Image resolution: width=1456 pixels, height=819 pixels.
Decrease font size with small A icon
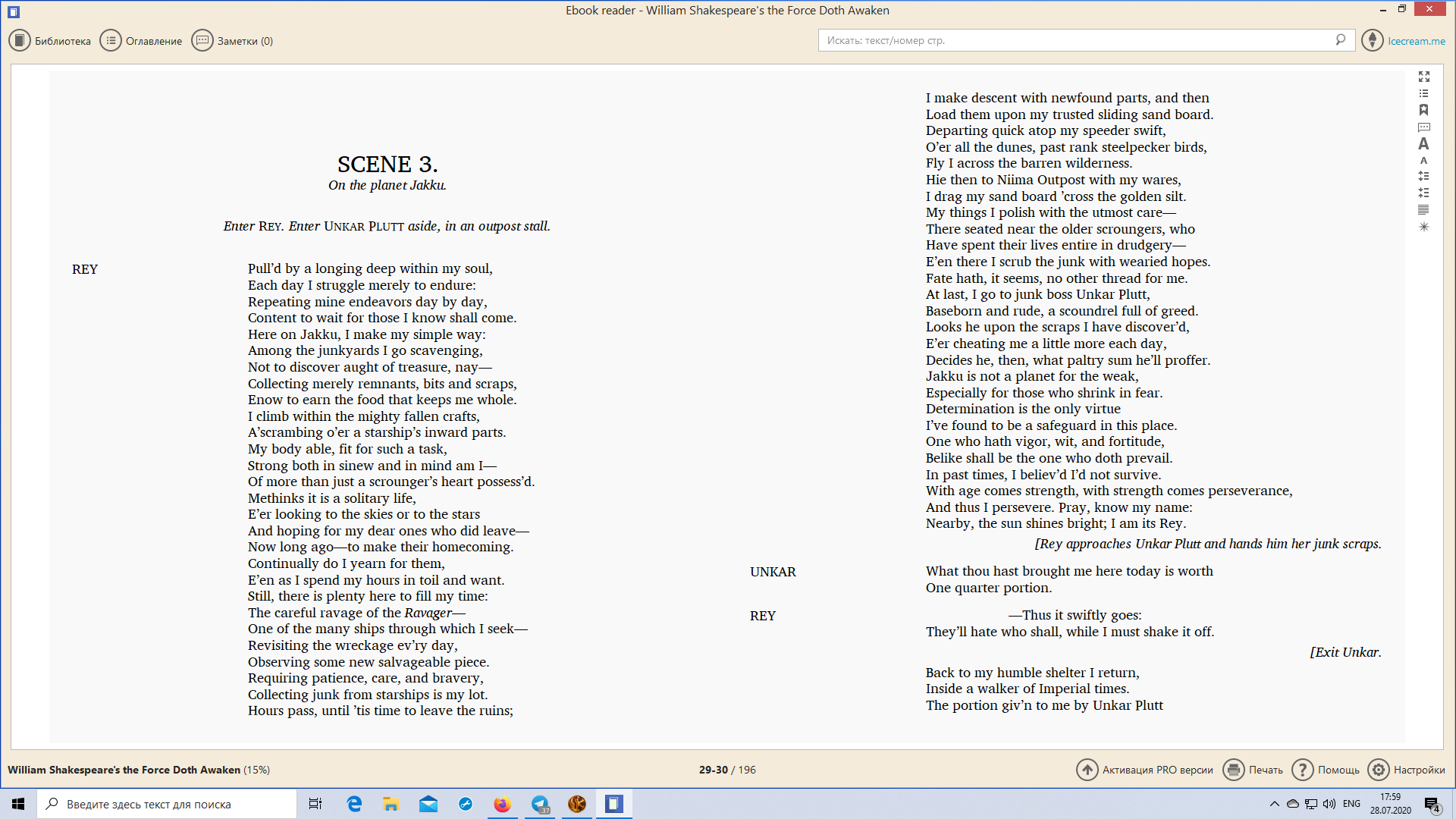pos(1424,161)
